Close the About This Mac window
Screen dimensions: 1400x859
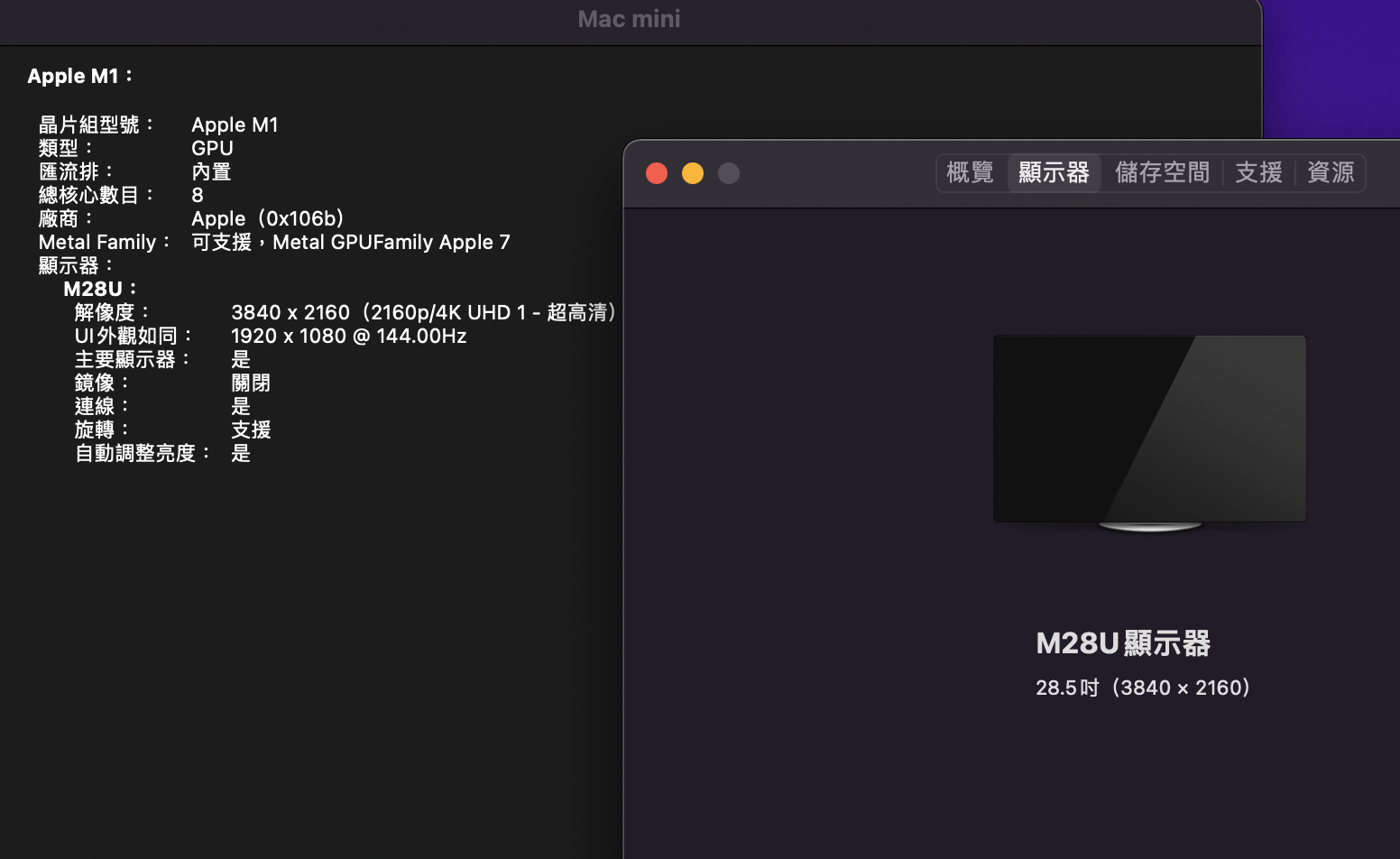[x=657, y=173]
